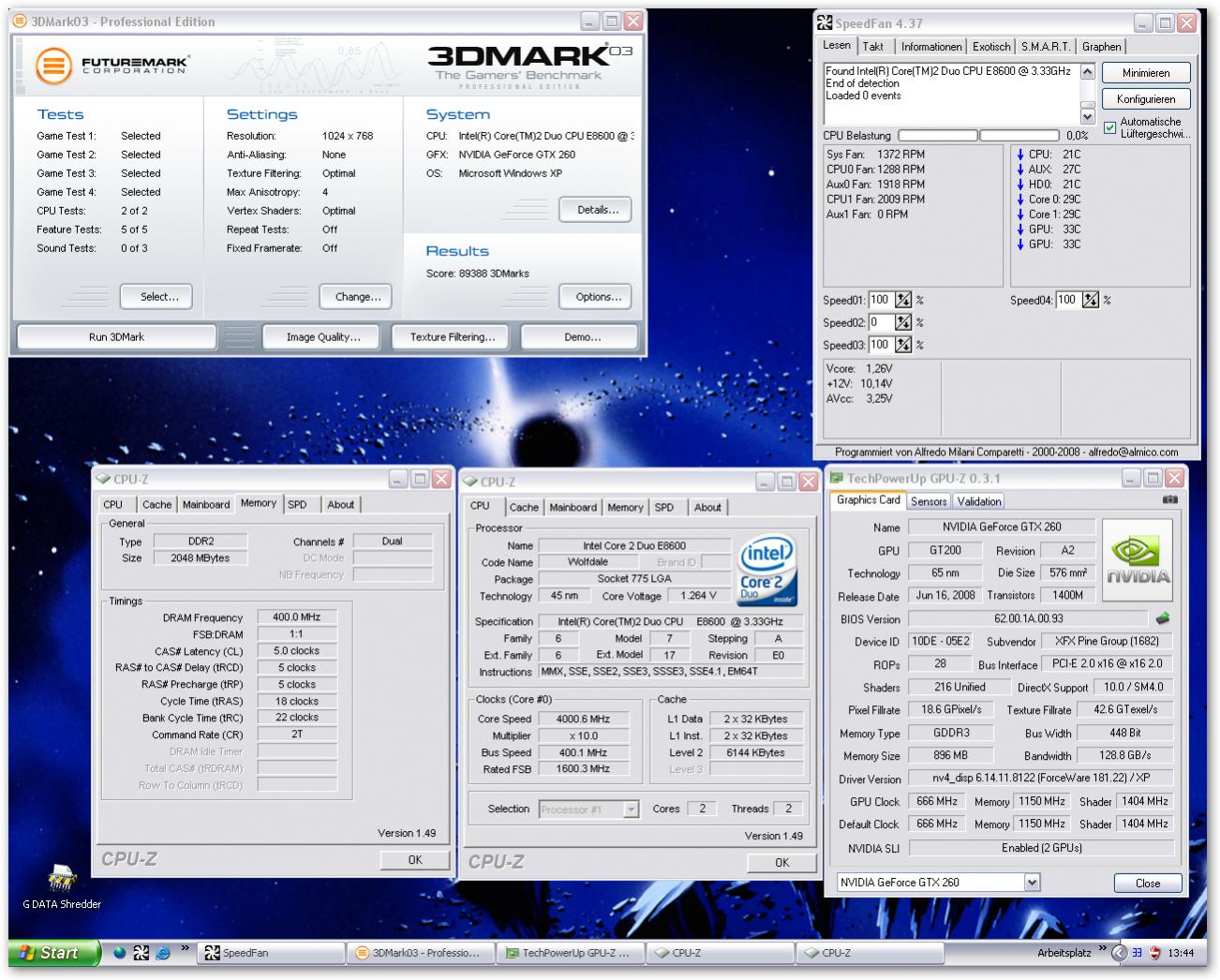Image resolution: width=1220 pixels, height=980 pixels.
Task: Open the GPU selection dropdown in GPU-Z
Action: pyautogui.click(x=1032, y=882)
